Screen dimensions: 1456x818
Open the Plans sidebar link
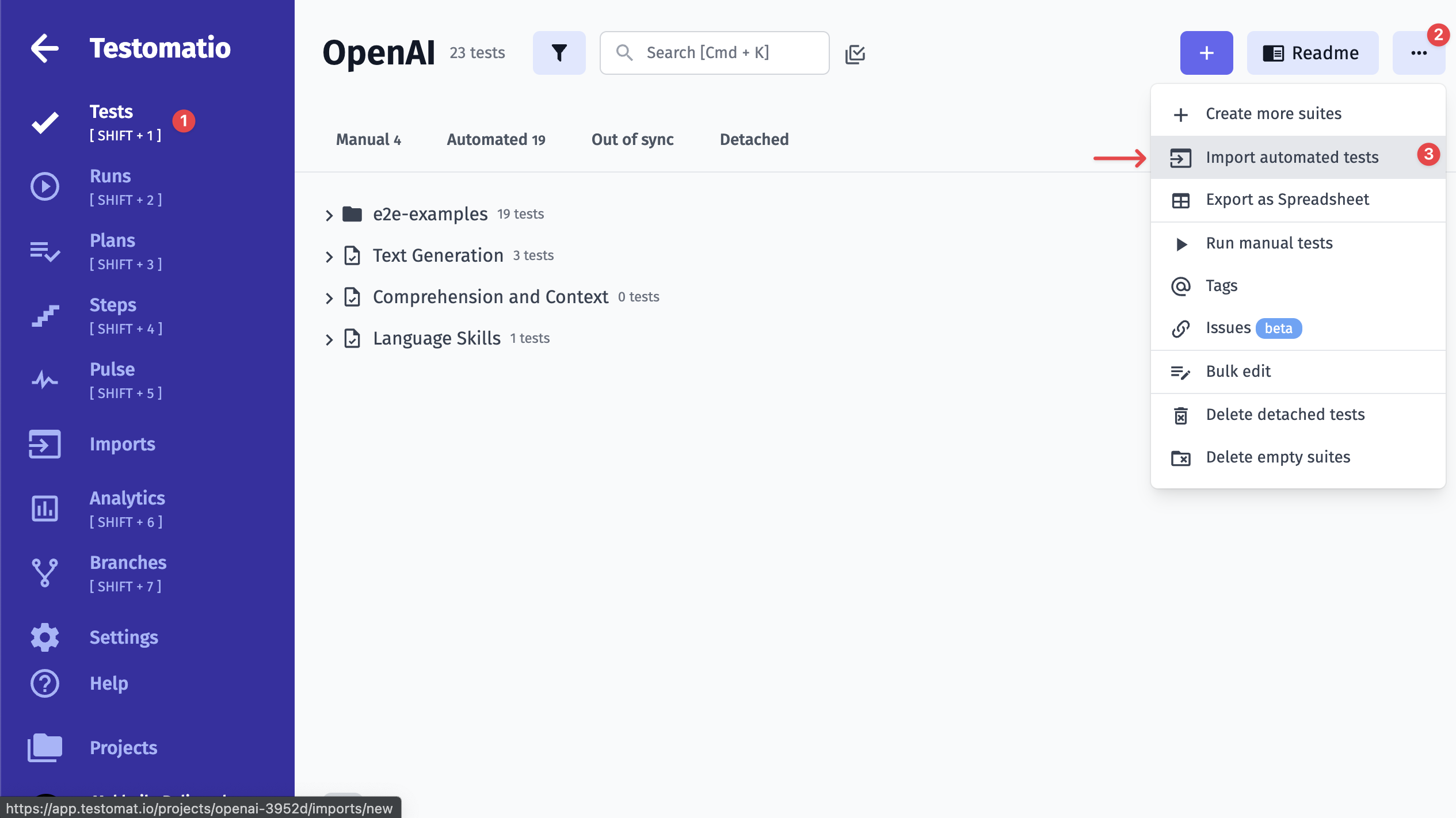pos(112,240)
